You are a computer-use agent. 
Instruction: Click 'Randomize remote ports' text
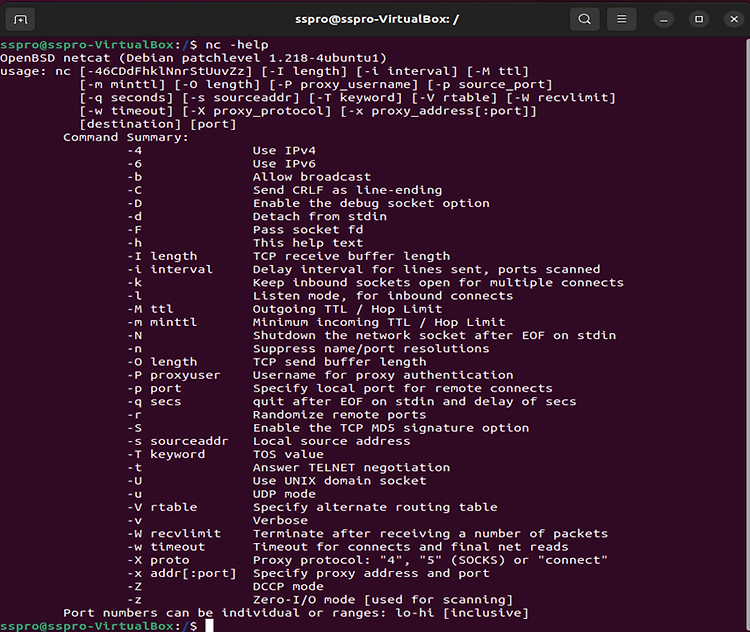click(x=339, y=415)
